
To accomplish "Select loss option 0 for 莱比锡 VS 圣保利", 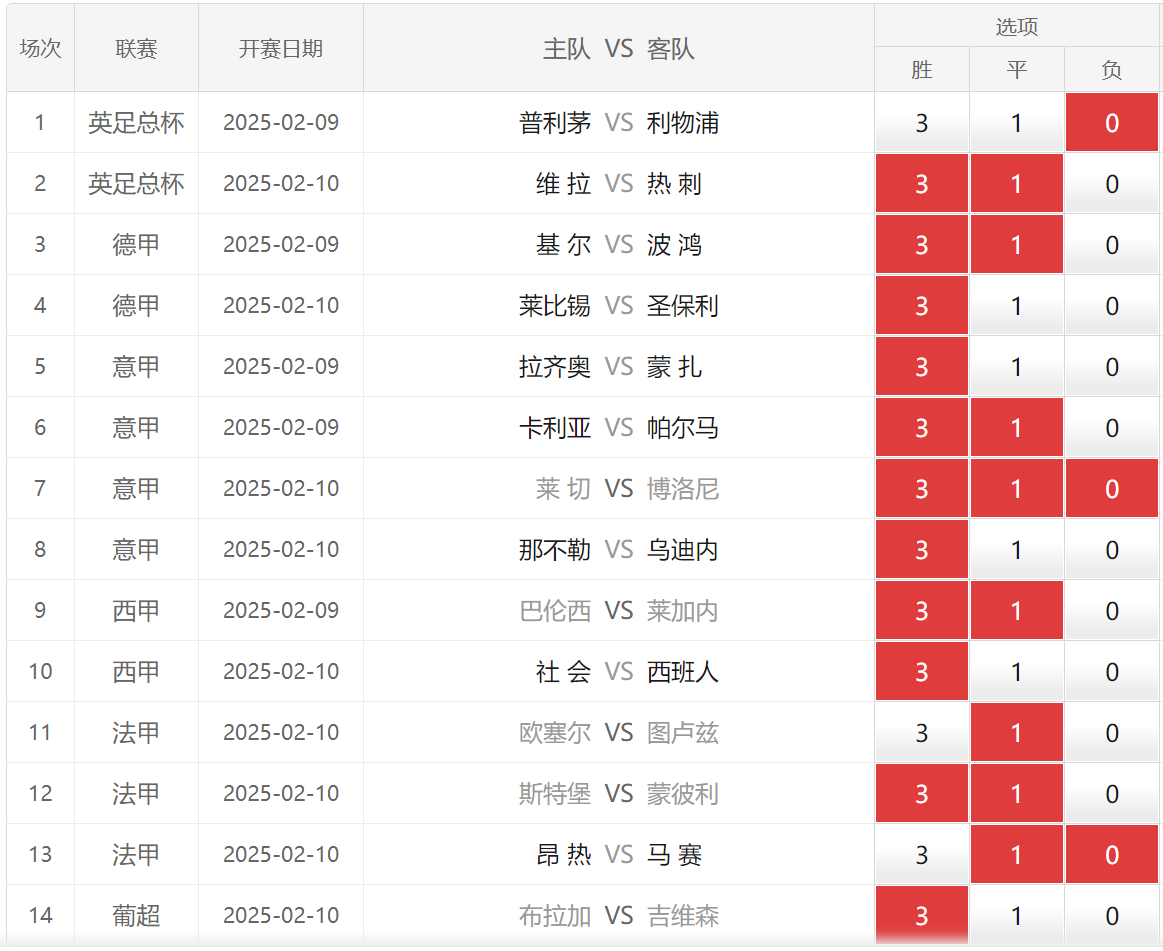I will point(1111,305).
